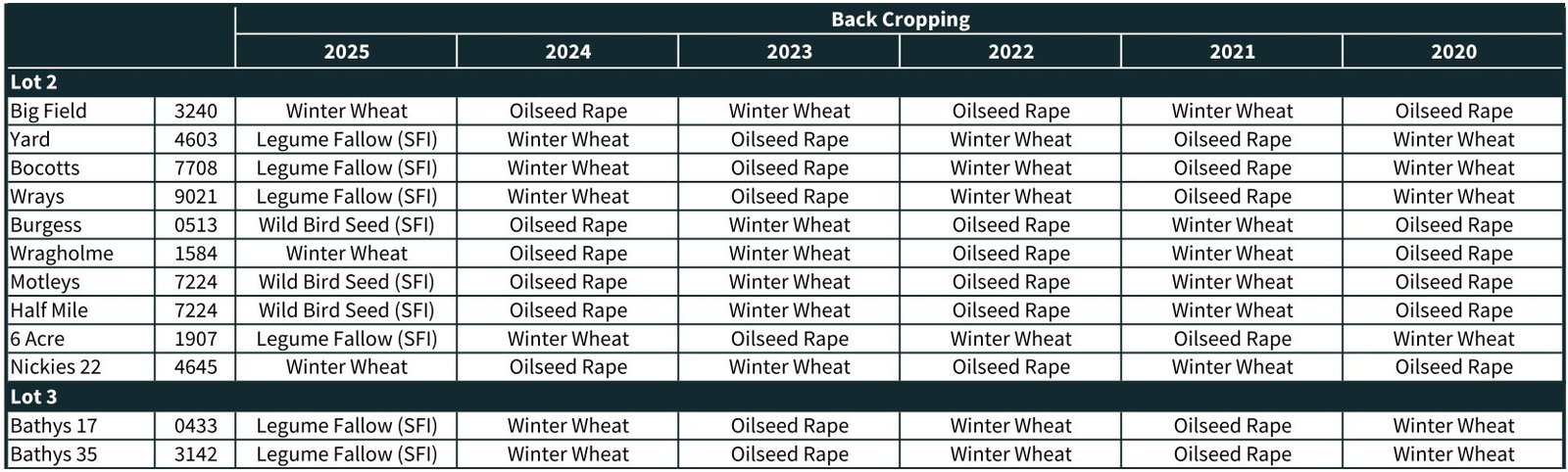Select Wragholme's 2025 Winter Wheat cell
The width and height of the screenshot is (1568, 472).
tap(346, 253)
